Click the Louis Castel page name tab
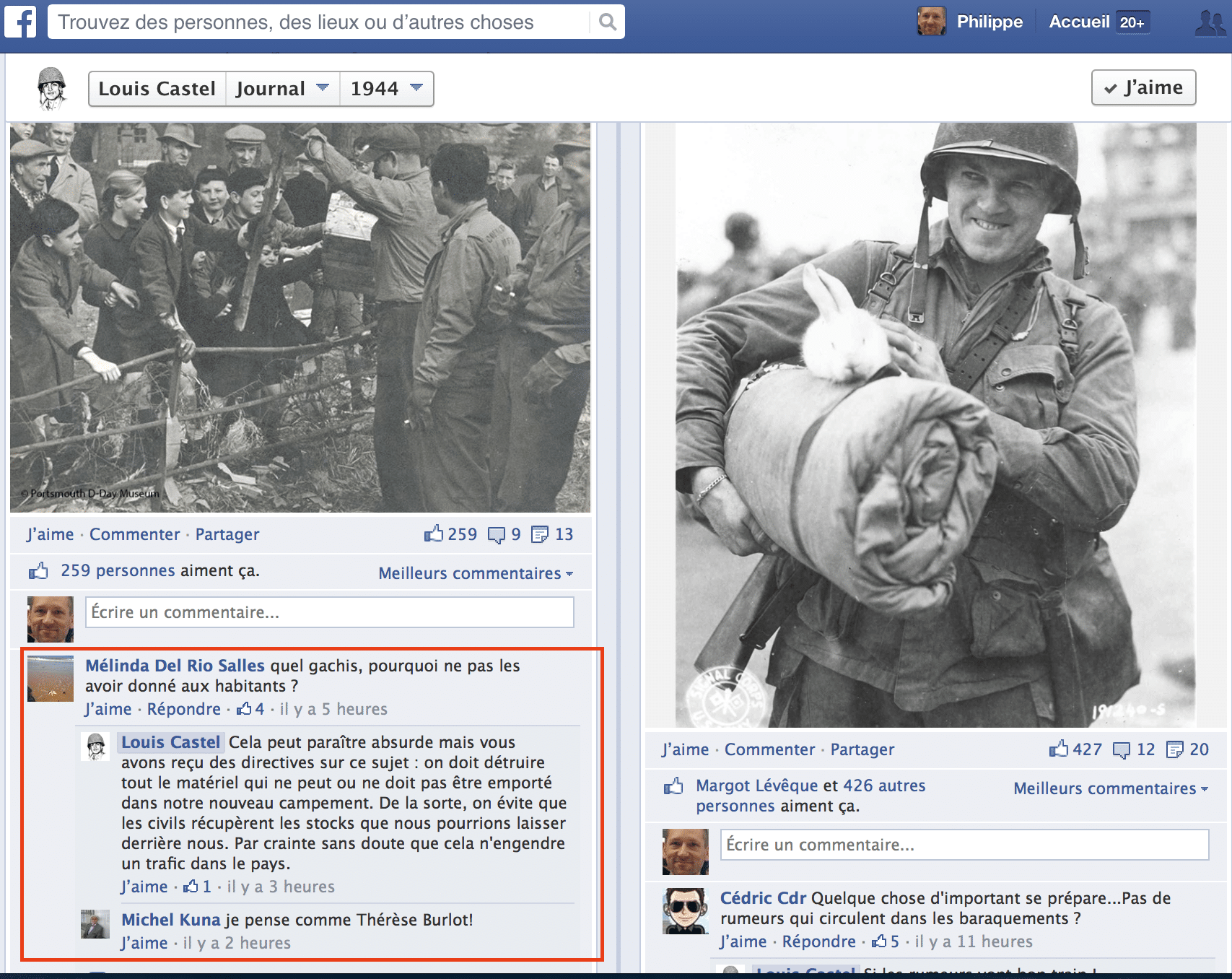The width and height of the screenshot is (1232, 979). tap(157, 89)
